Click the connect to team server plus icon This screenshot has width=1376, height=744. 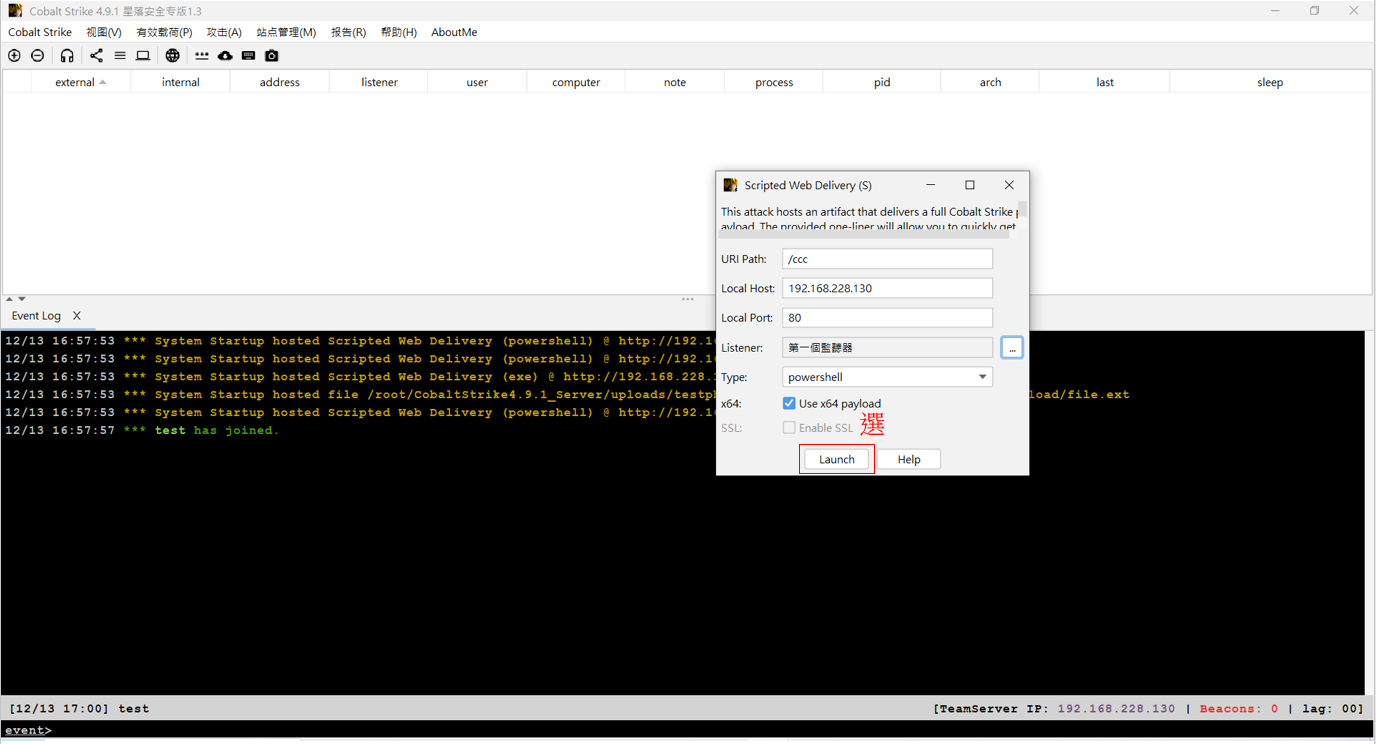click(14, 56)
